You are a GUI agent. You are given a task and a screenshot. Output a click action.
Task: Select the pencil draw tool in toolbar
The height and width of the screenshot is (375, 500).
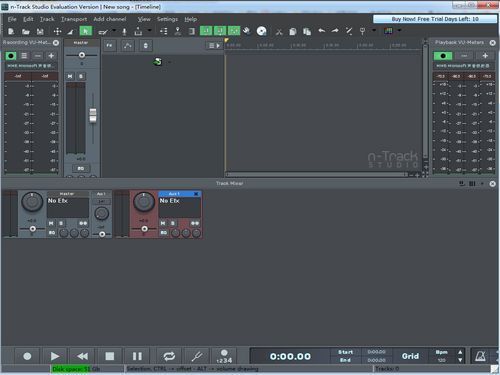click(x=103, y=31)
